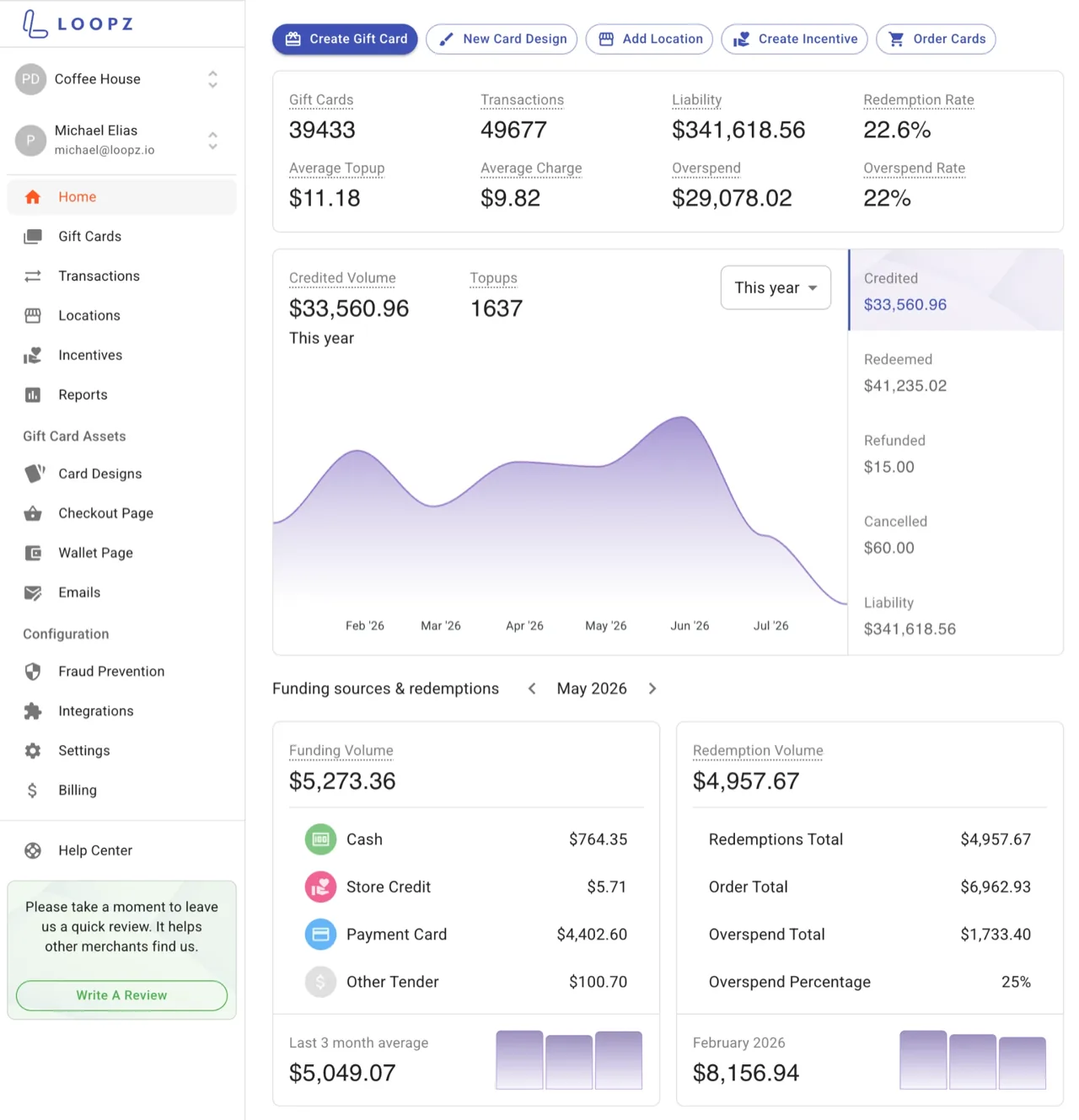Screen dimensions: 1079x1120
Task: Click first bar in Last 3 month average
Action: tap(519, 1059)
